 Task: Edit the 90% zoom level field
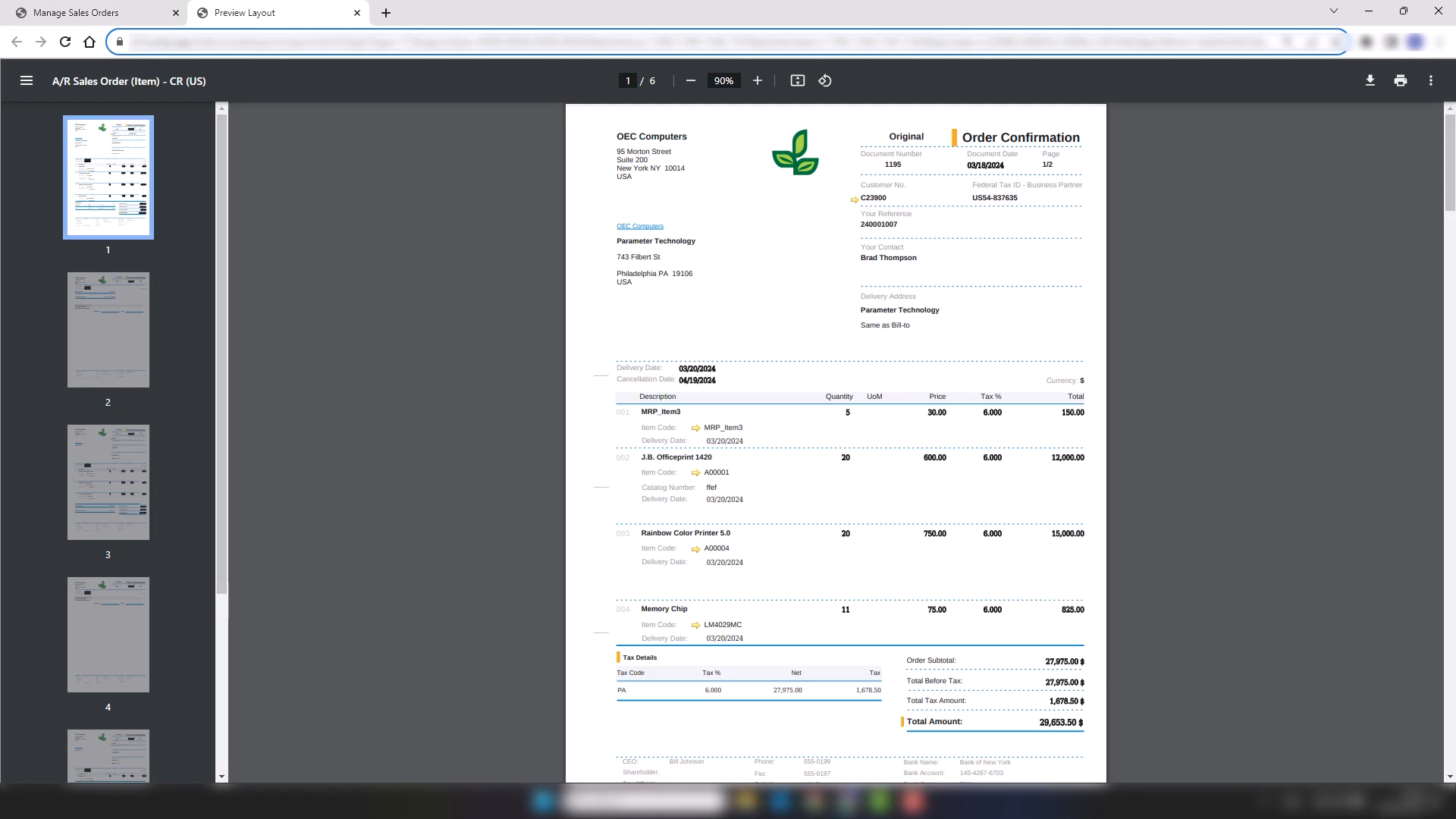(x=723, y=80)
